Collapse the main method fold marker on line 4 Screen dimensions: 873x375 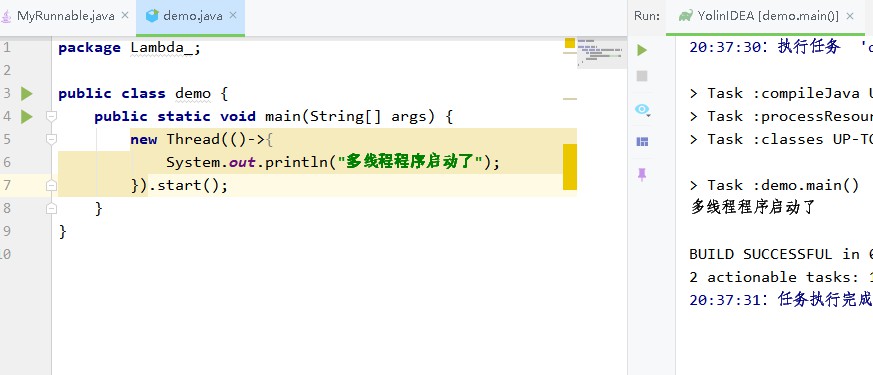click(51, 116)
